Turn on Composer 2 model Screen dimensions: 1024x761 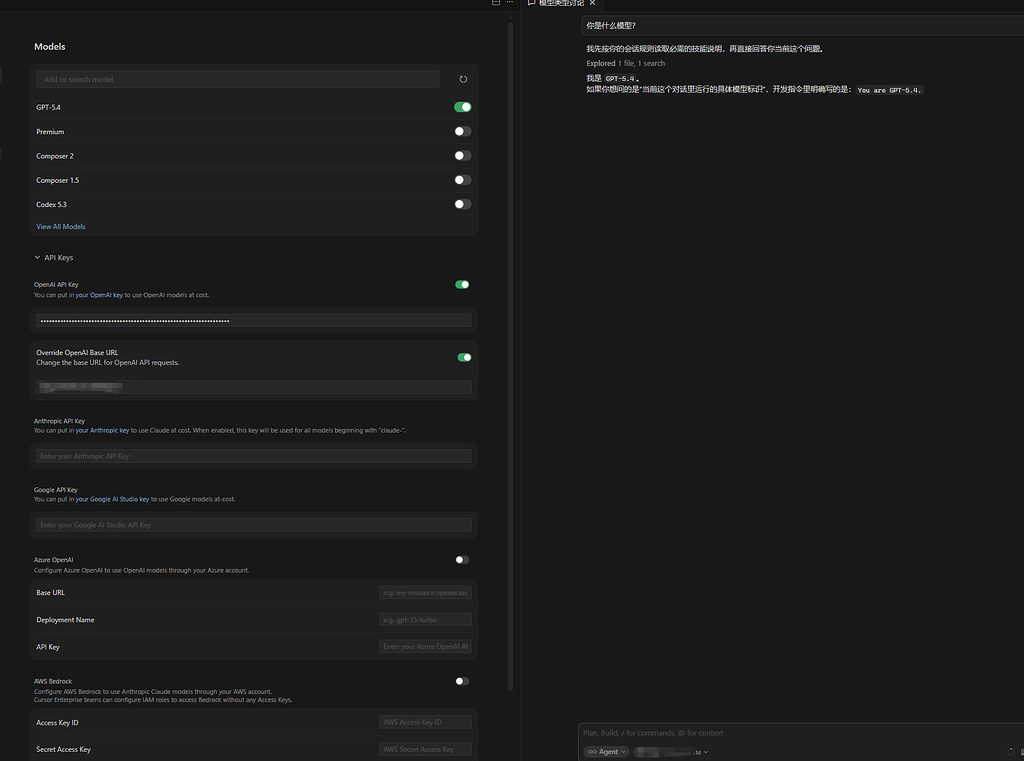pos(462,155)
